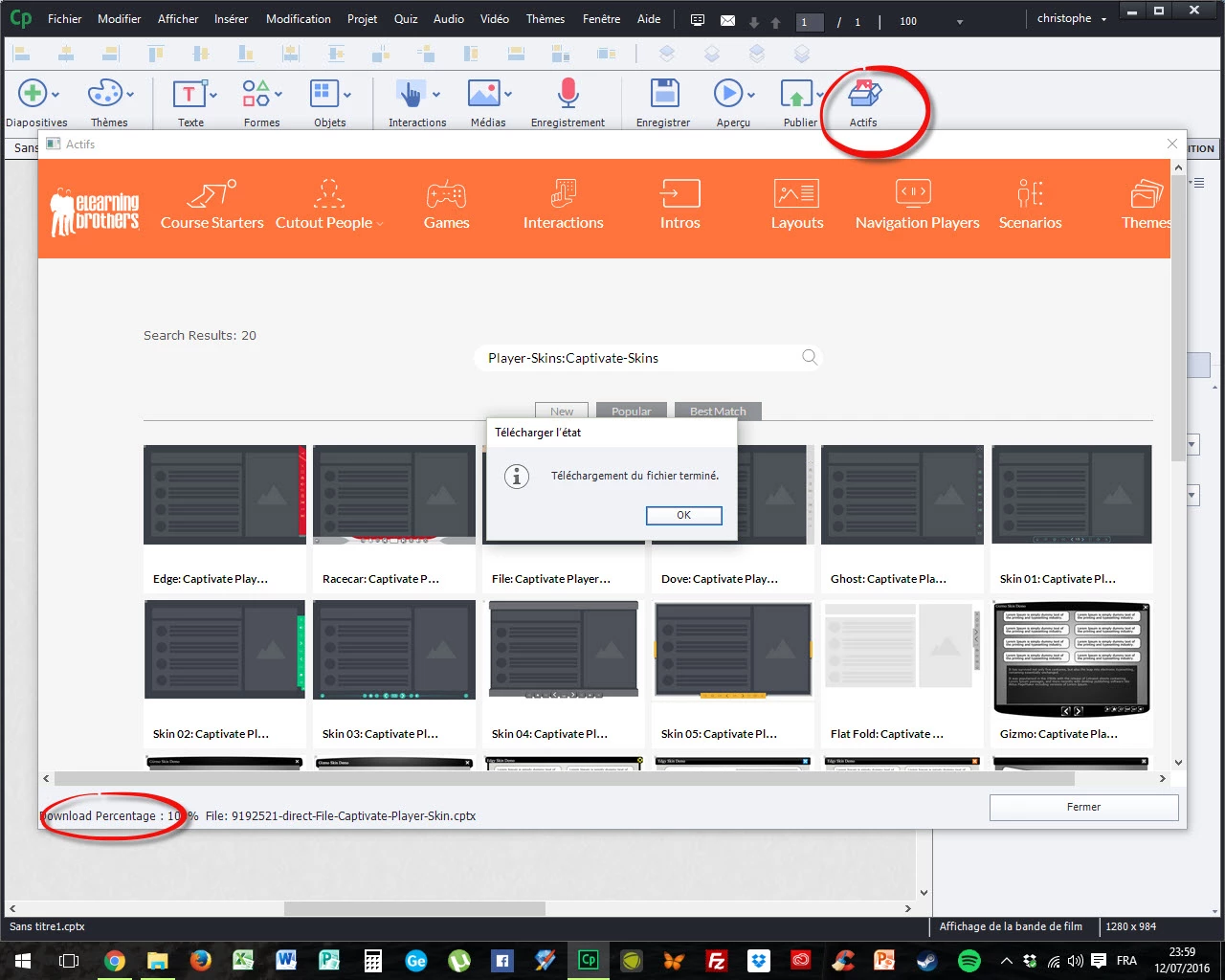The width and height of the screenshot is (1225, 980).
Task: Select Edge Captivate Player thumbnail
Action: [x=225, y=495]
